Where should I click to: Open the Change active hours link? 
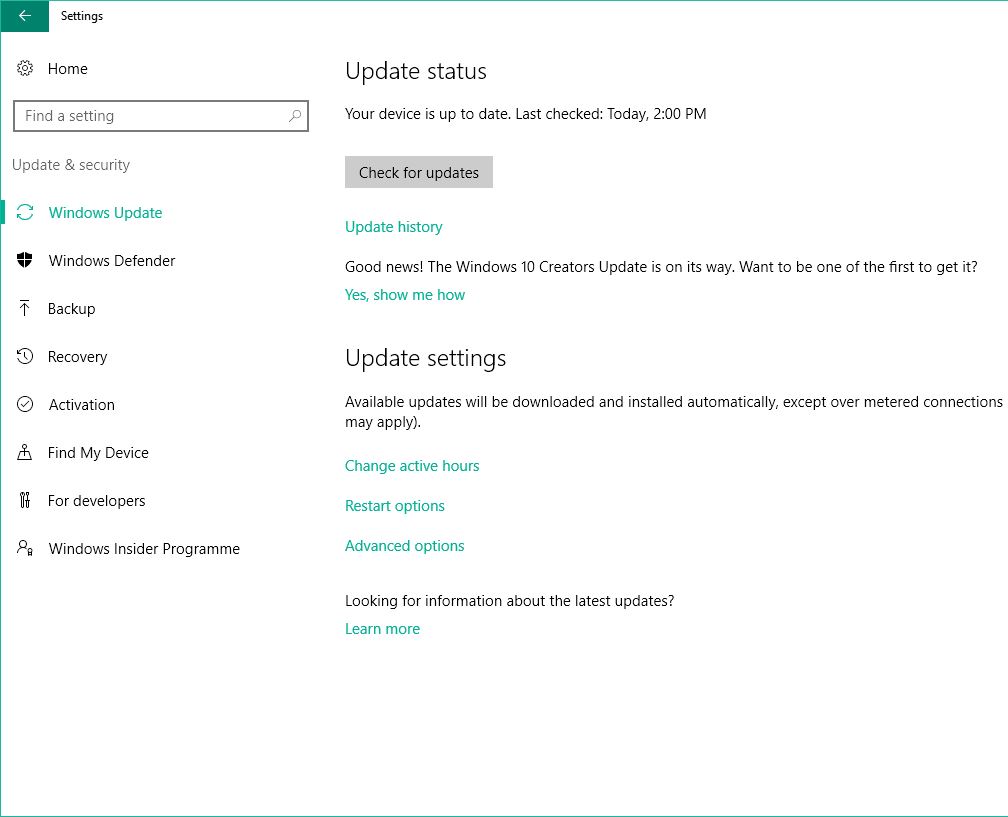click(412, 466)
